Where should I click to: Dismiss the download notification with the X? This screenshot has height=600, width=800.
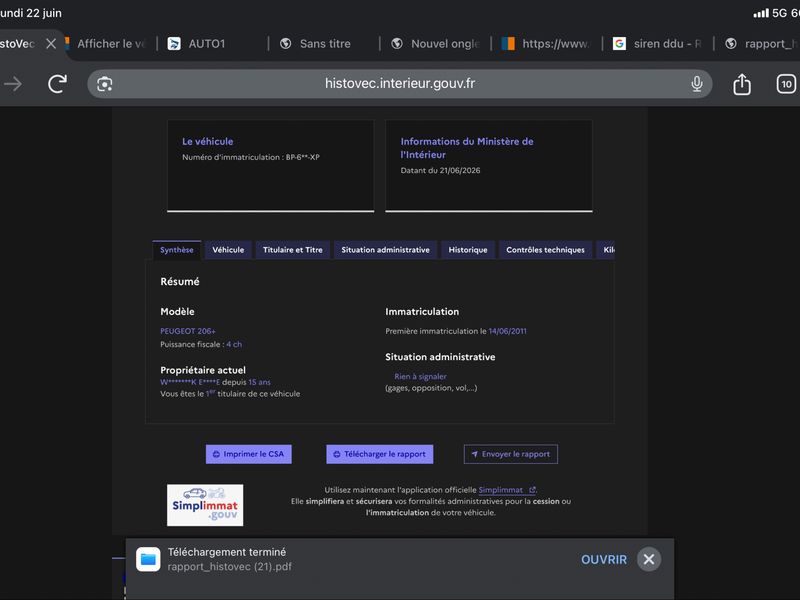pyautogui.click(x=649, y=560)
